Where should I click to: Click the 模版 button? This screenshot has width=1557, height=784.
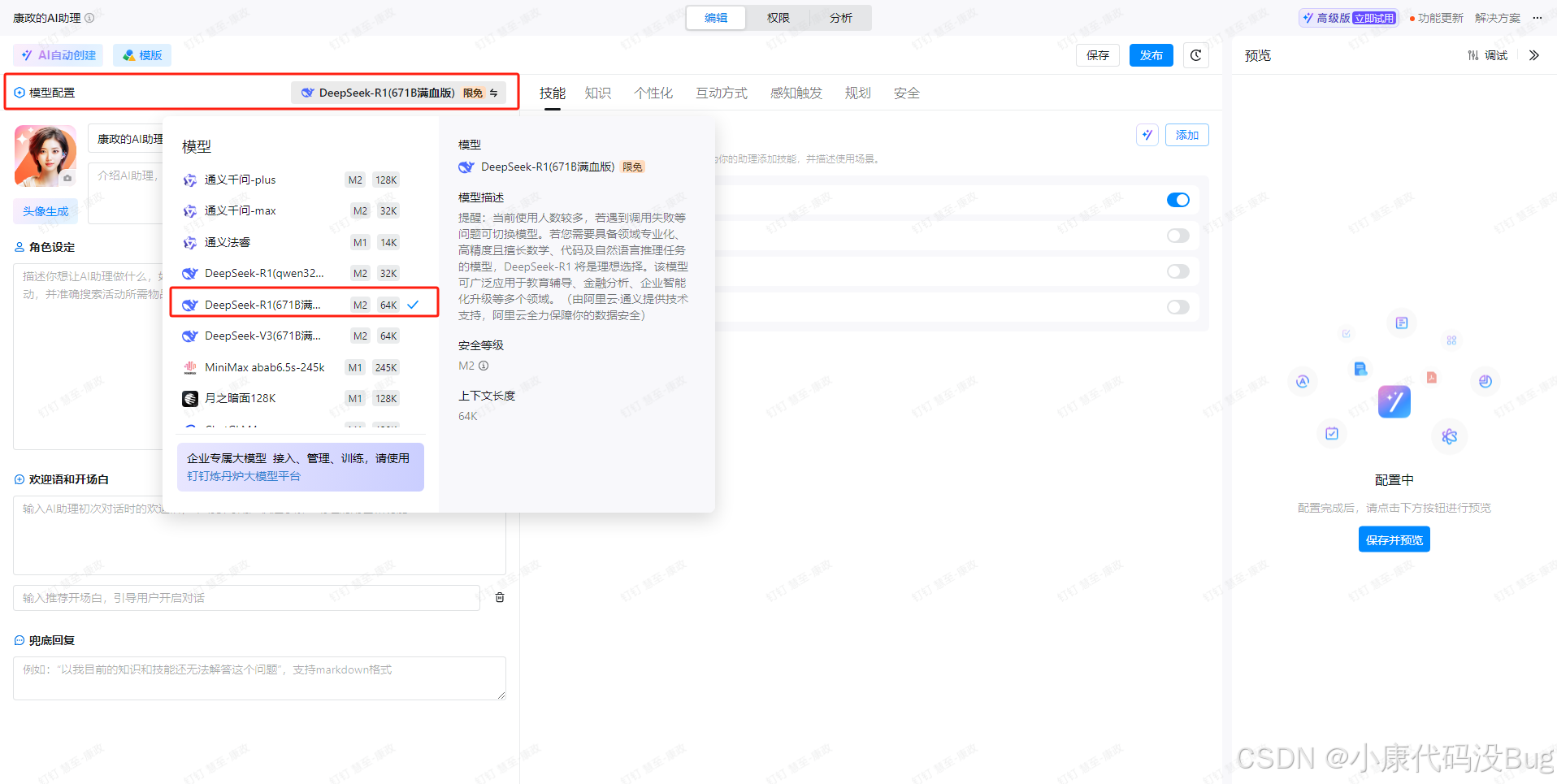click(142, 55)
